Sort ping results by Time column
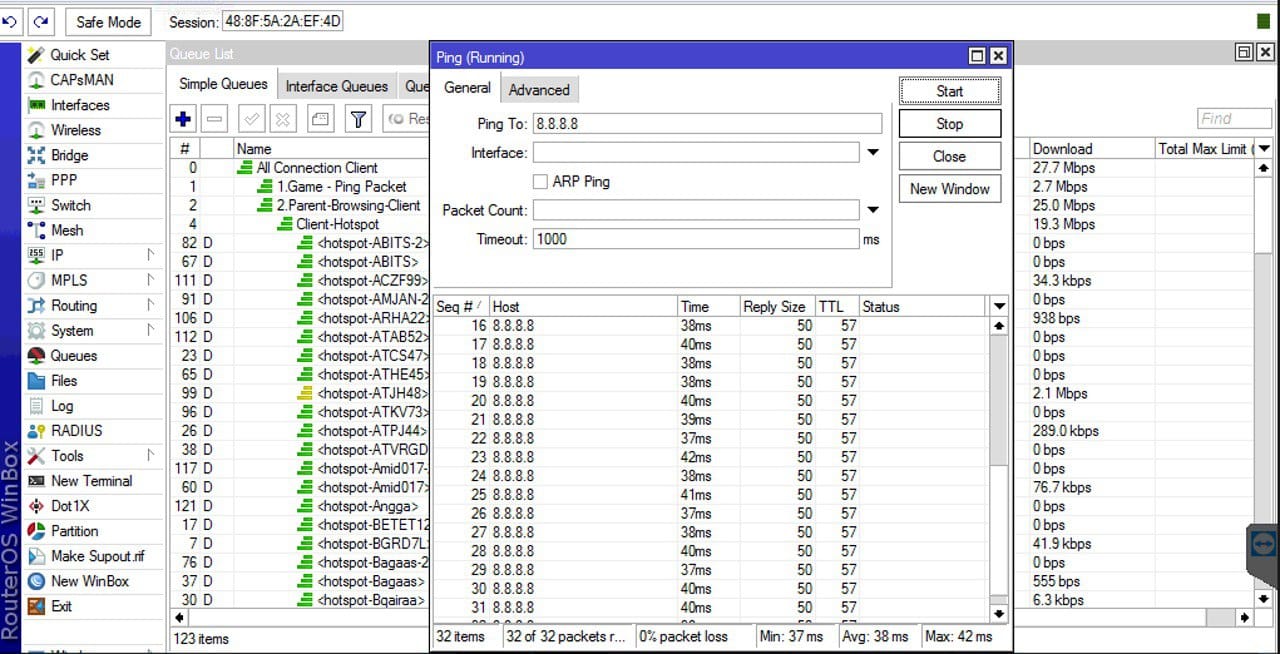1280x654 pixels. [708, 307]
